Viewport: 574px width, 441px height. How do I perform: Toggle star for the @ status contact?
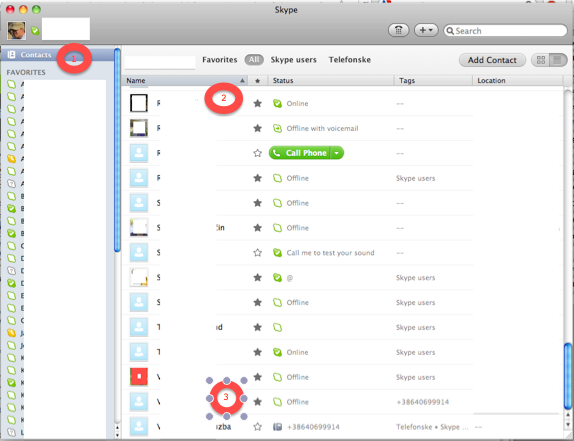[258, 278]
